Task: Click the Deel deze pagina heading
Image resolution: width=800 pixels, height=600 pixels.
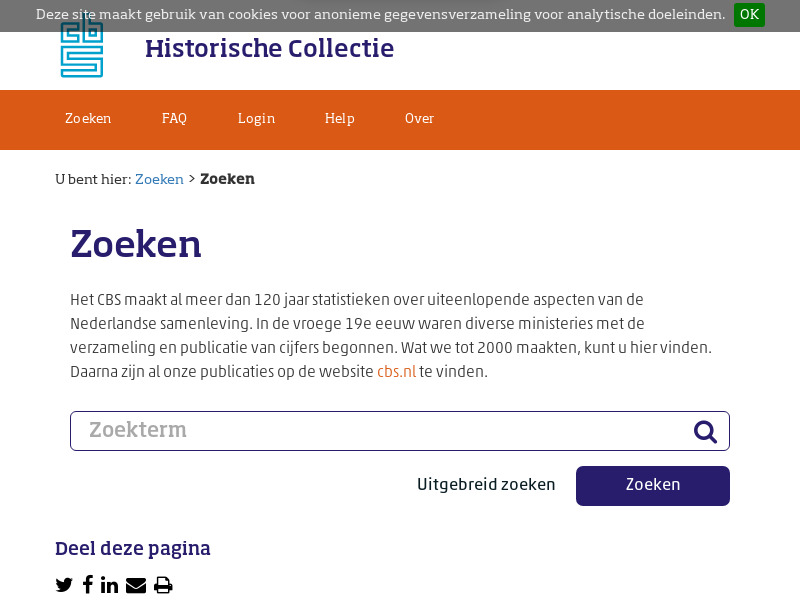Action: pos(133,549)
